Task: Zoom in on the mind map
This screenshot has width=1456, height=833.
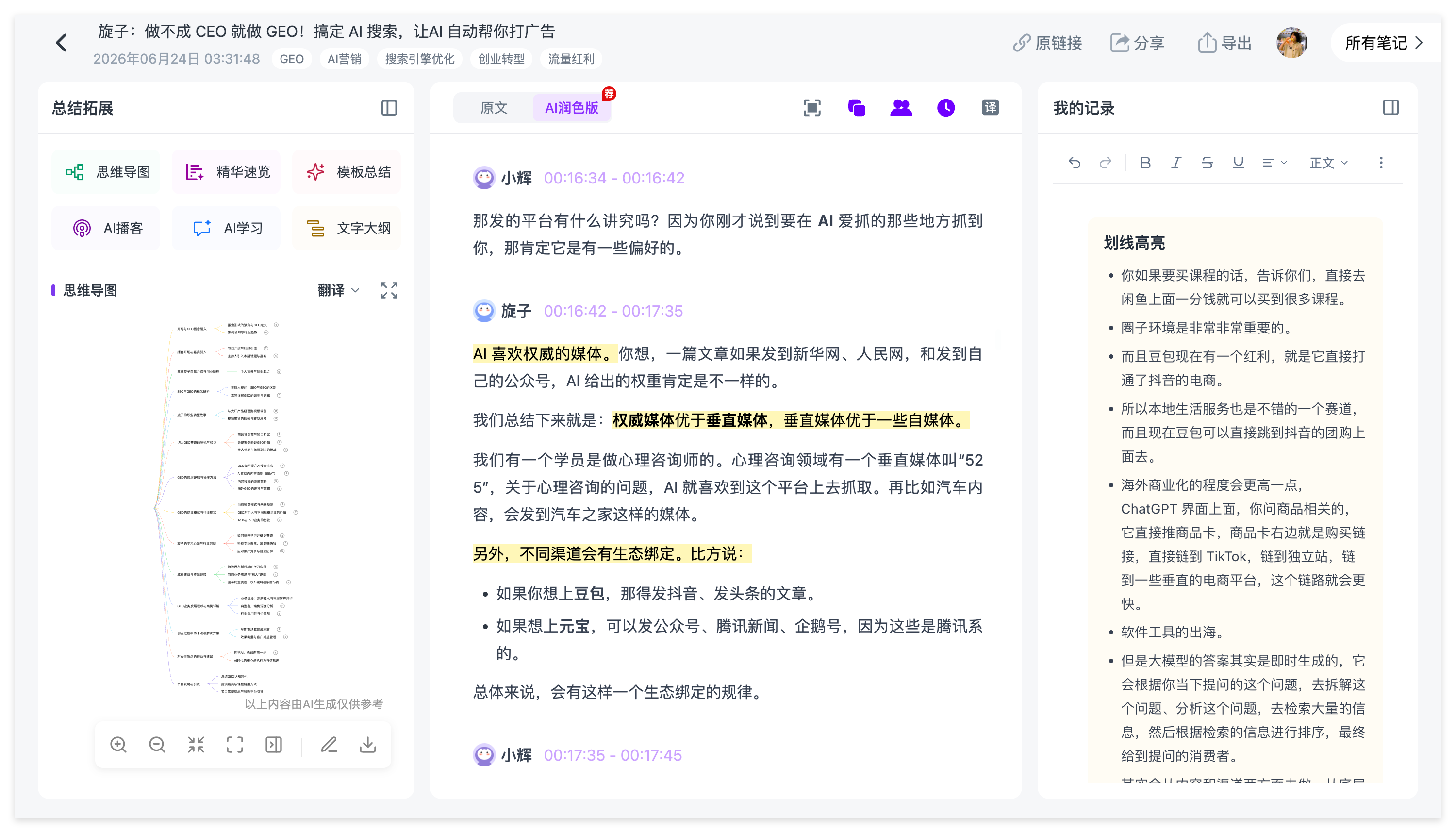Action: (118, 744)
